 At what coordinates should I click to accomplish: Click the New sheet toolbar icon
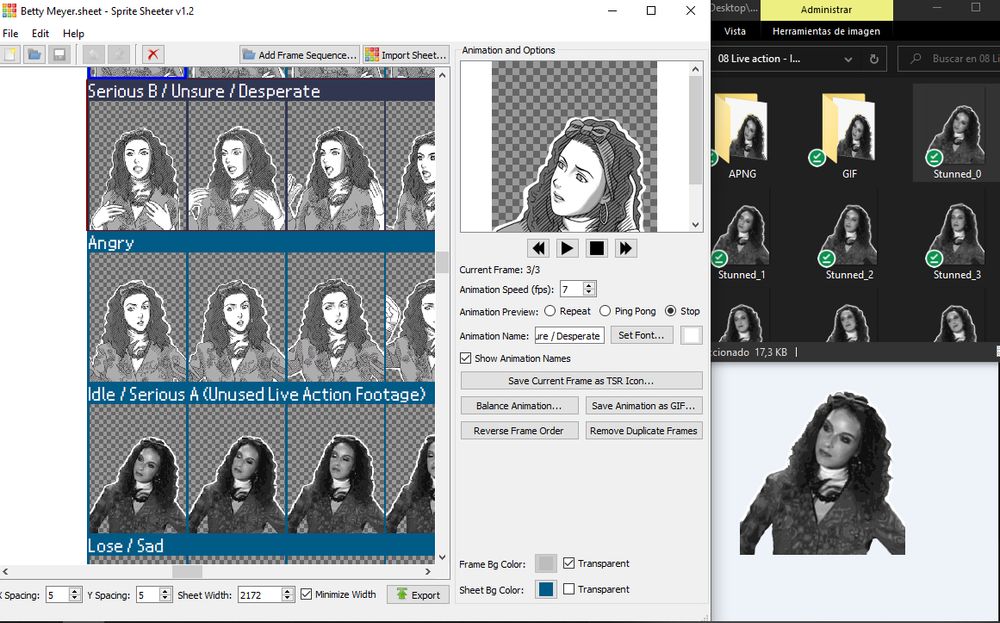[x=11, y=55]
